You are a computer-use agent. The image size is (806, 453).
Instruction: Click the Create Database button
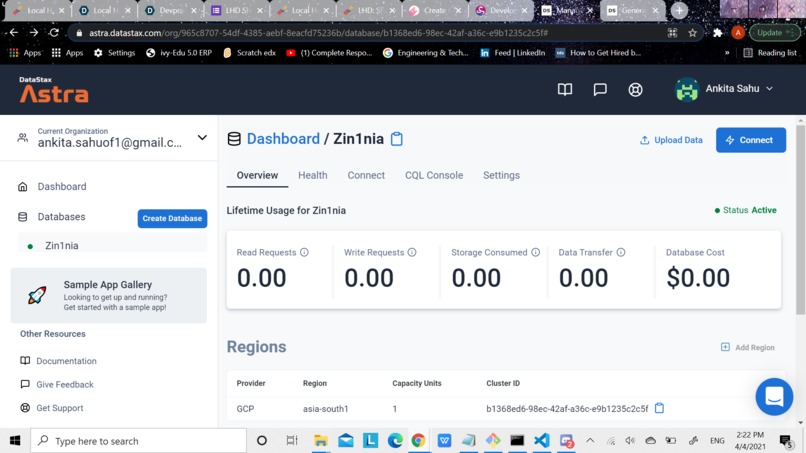172,219
